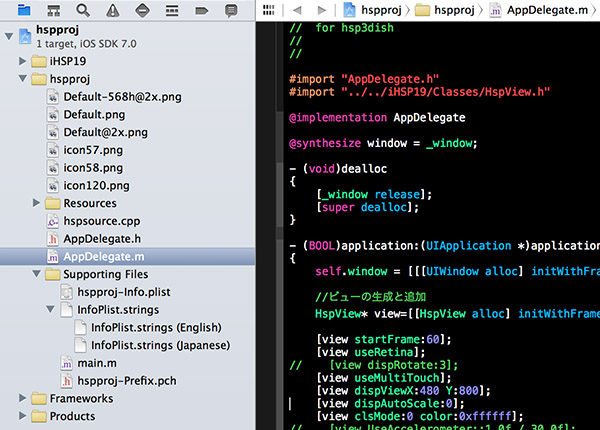Select InfoPlist.strings (Japanese) file
This screenshot has width=600, height=430.
[x=160, y=345]
